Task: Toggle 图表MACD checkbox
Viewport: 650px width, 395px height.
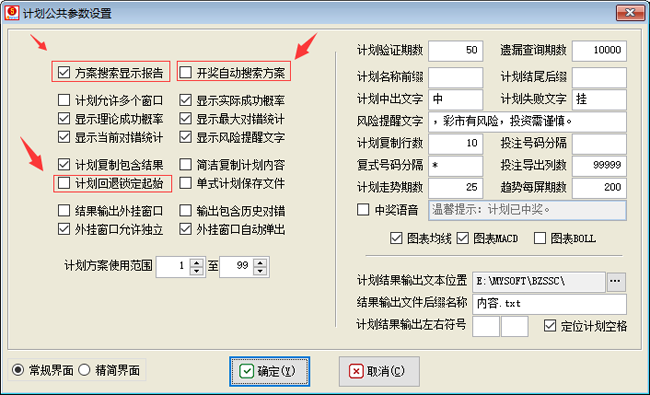Action: click(x=463, y=238)
